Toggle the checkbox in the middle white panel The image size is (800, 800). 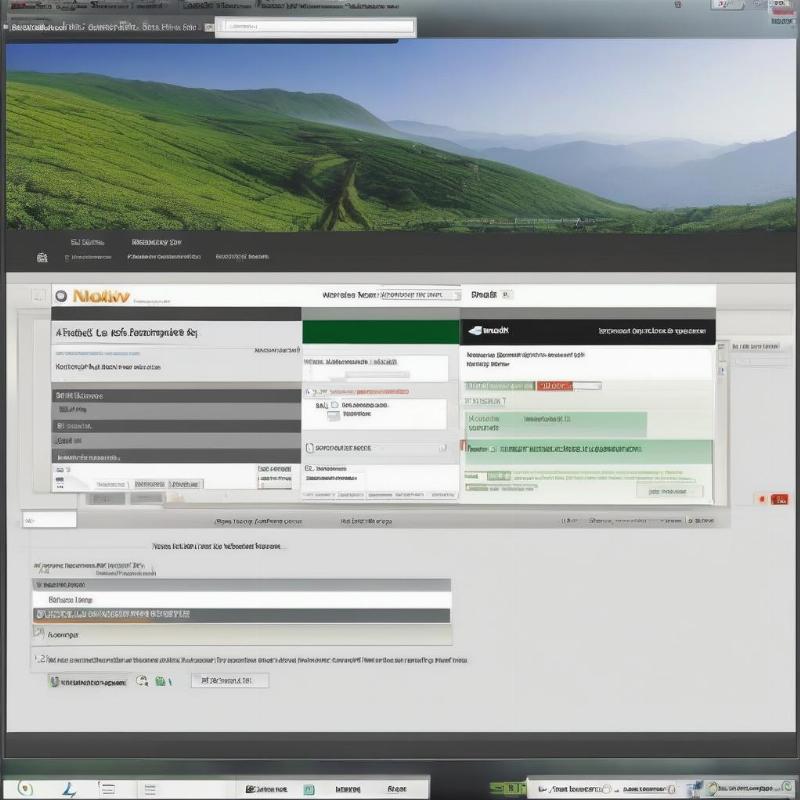[309, 448]
